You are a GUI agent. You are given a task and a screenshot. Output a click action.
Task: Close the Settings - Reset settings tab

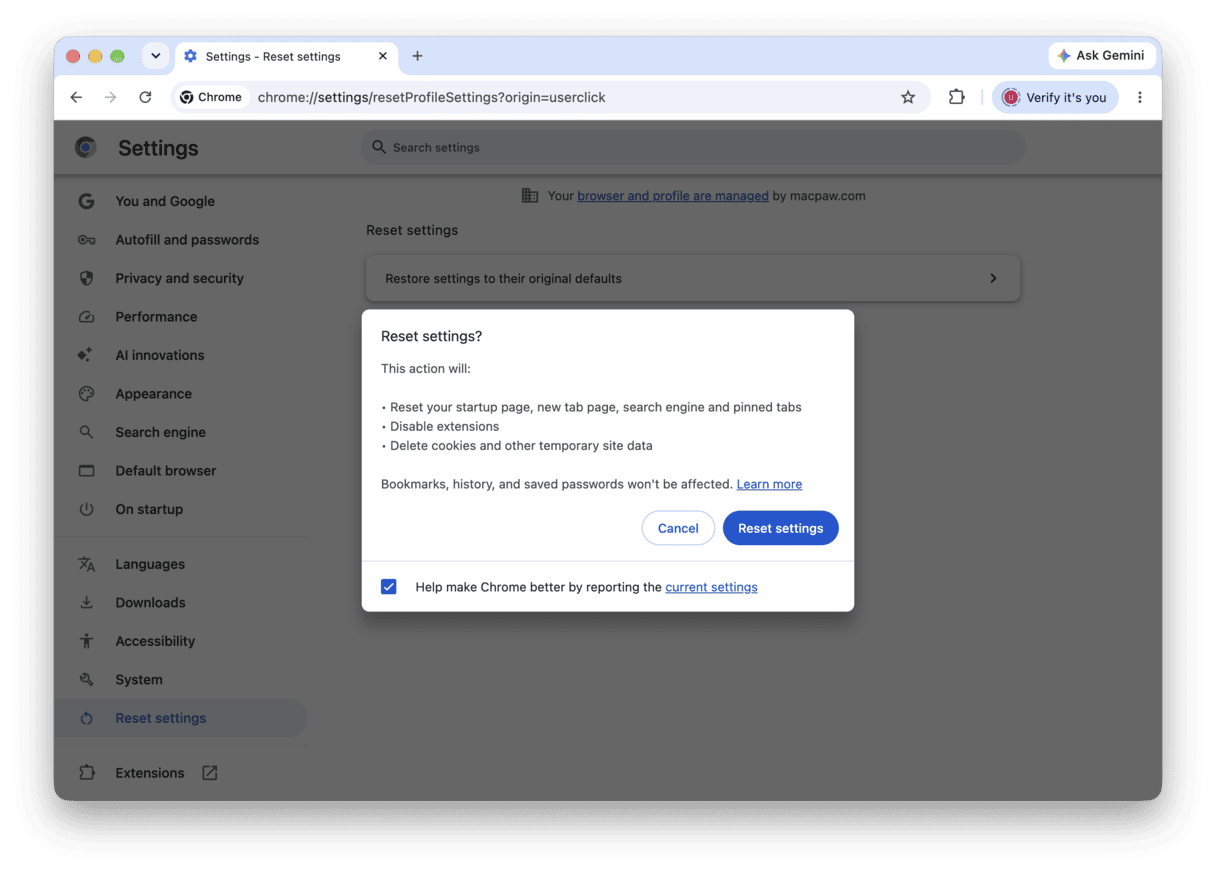pos(382,56)
